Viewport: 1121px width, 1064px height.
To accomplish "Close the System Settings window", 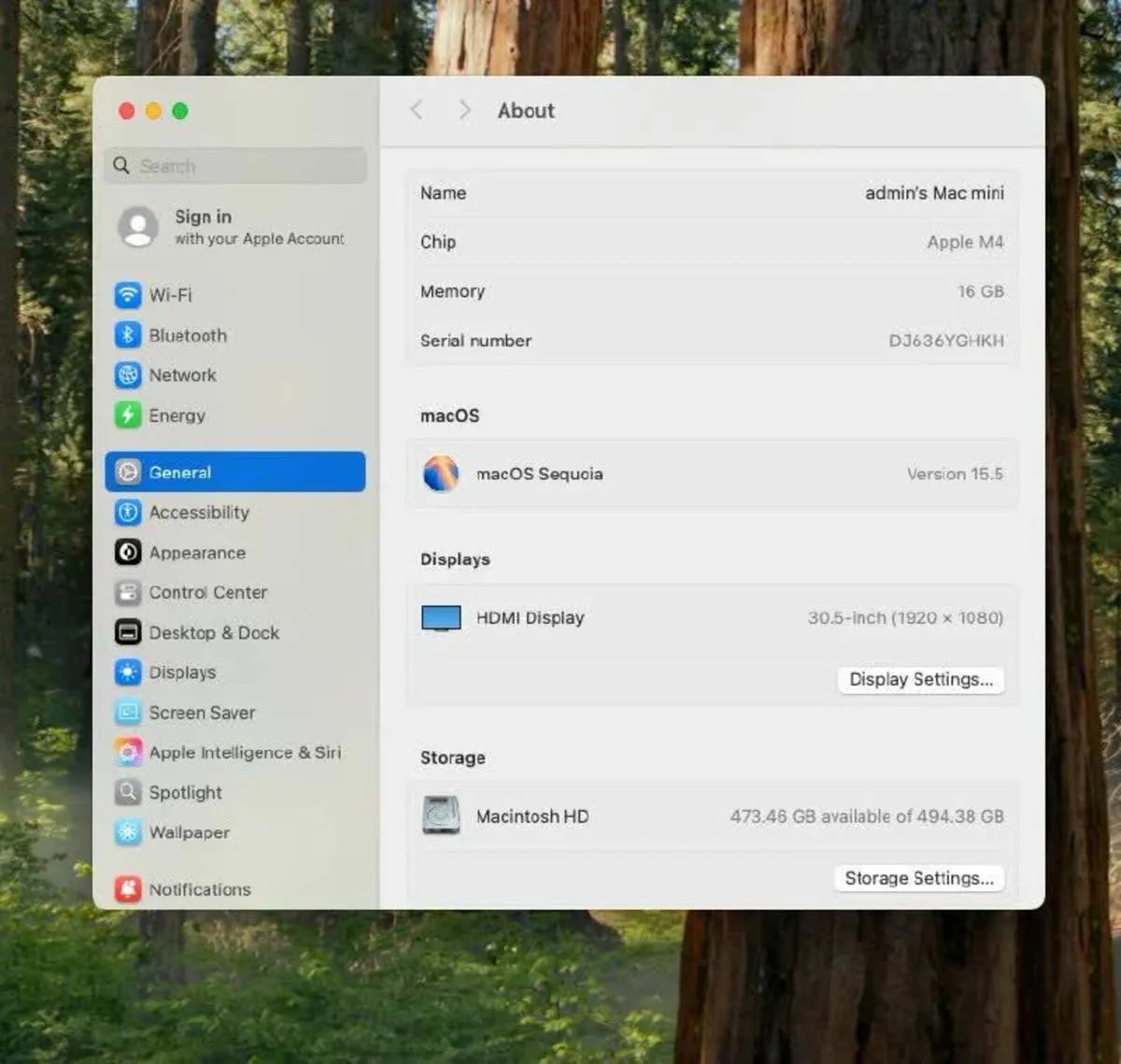I will click(x=127, y=111).
